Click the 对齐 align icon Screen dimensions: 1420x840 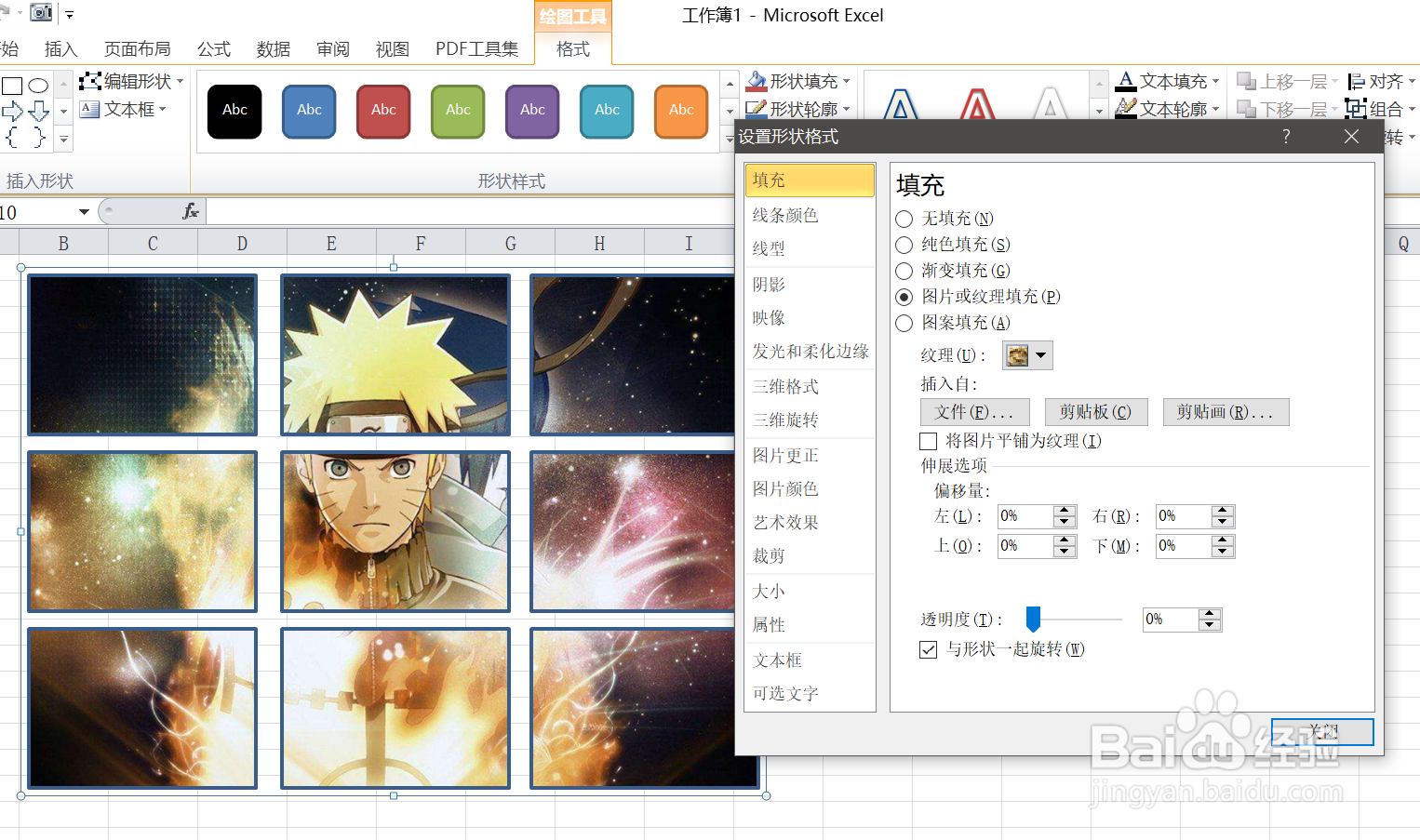(x=1357, y=81)
